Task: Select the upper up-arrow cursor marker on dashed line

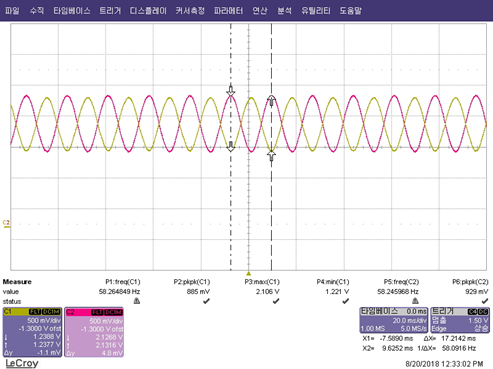Action: [x=271, y=100]
